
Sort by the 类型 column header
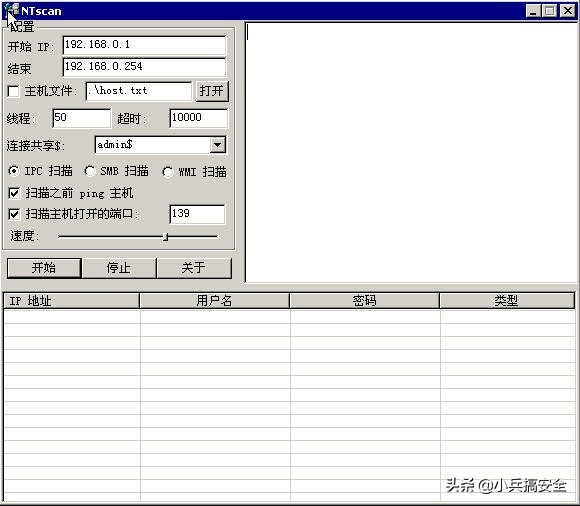pos(507,301)
